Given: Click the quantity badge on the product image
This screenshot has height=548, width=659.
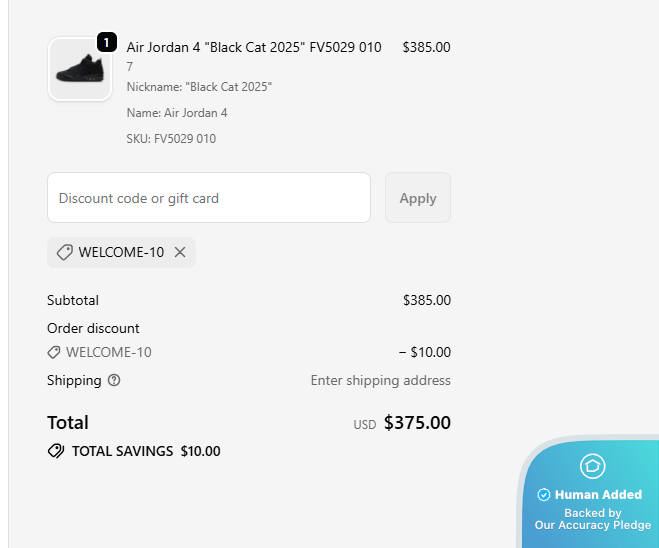Looking at the screenshot, I should point(107,43).
